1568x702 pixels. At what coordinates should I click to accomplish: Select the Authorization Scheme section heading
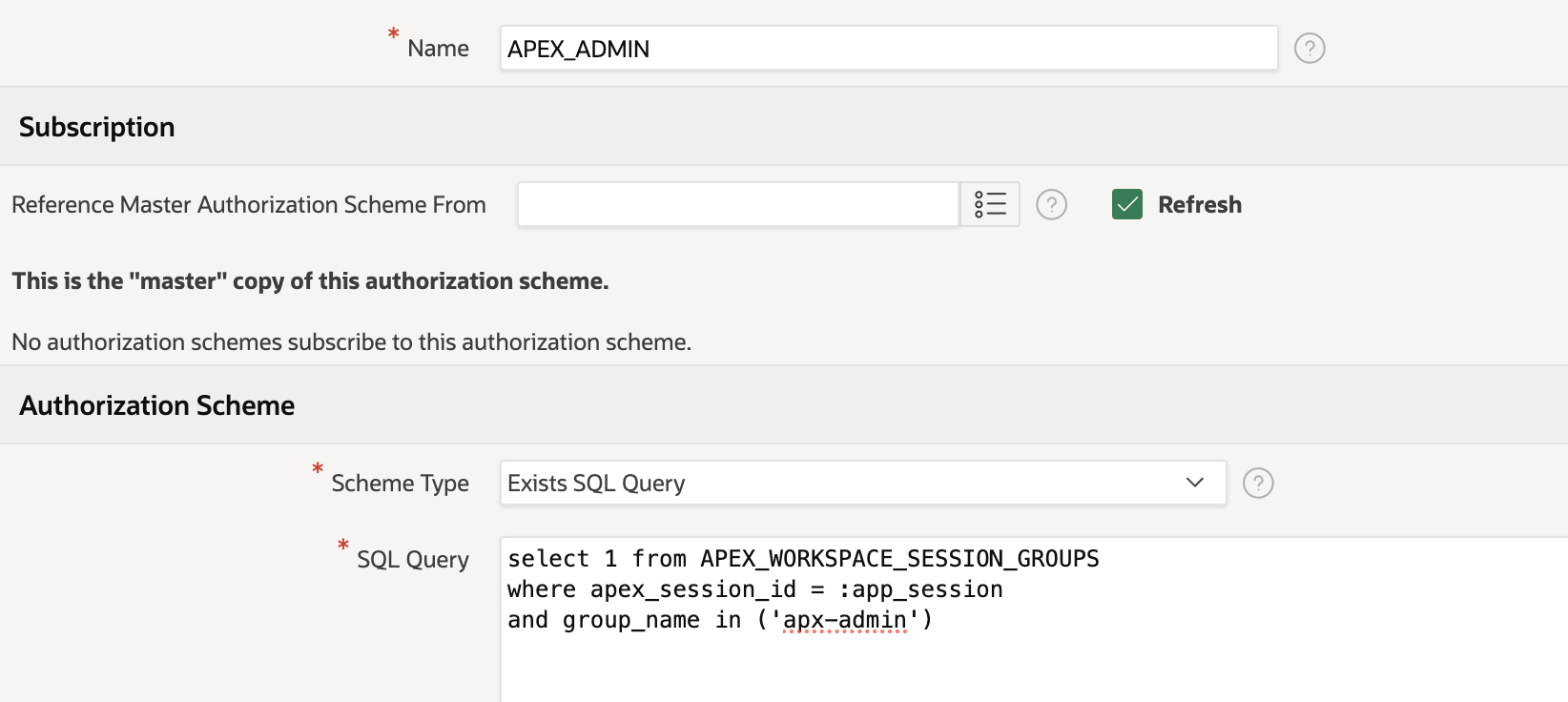[x=157, y=405]
